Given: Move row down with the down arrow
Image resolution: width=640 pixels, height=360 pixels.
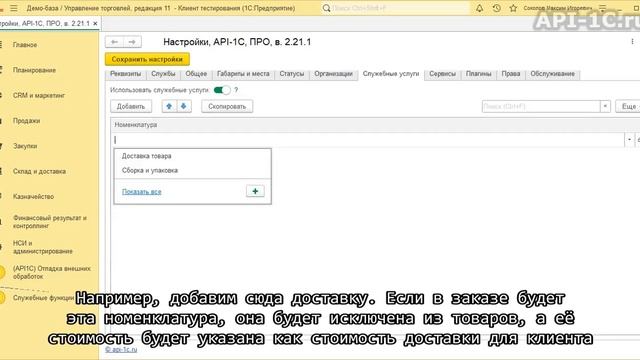Looking at the screenshot, I should click(x=184, y=106).
